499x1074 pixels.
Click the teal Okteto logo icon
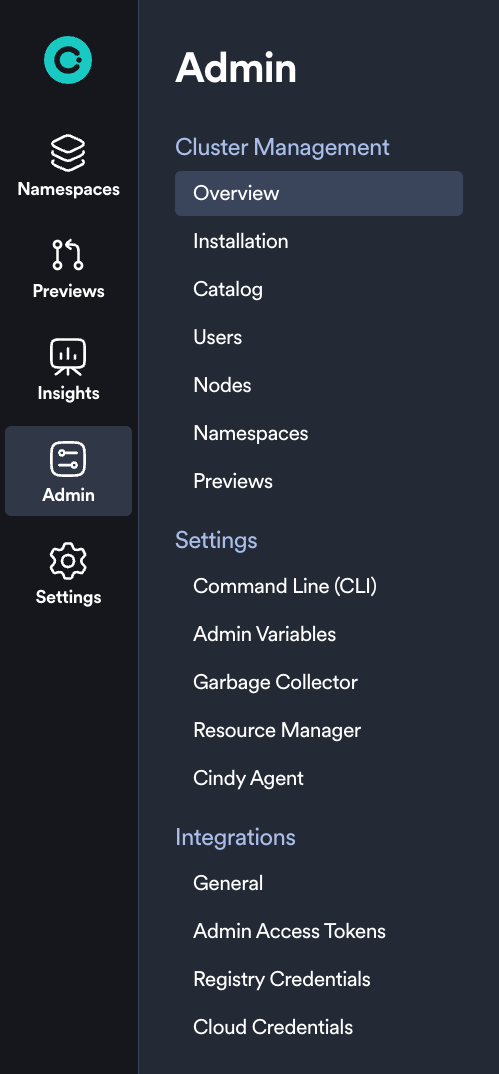pyautogui.click(x=68, y=60)
